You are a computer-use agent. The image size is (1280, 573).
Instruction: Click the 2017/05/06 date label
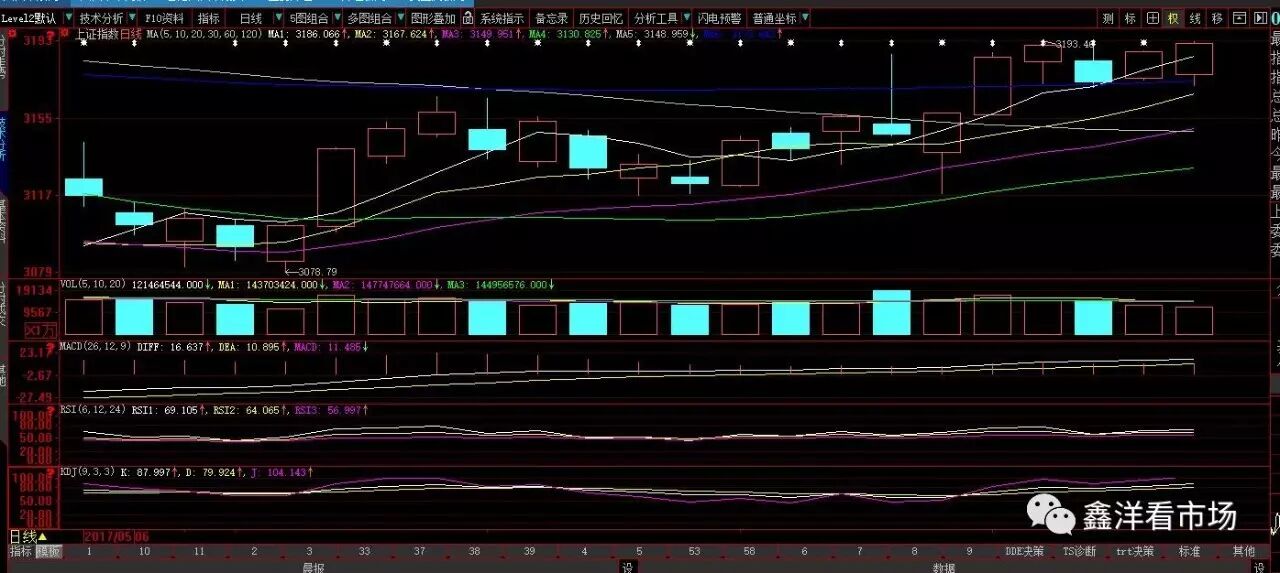click(x=116, y=536)
